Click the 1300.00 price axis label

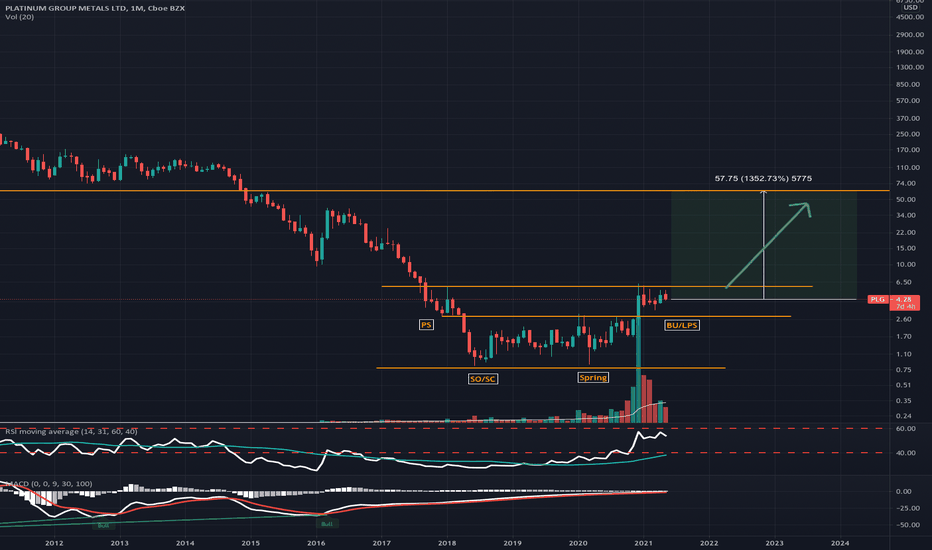click(x=909, y=68)
